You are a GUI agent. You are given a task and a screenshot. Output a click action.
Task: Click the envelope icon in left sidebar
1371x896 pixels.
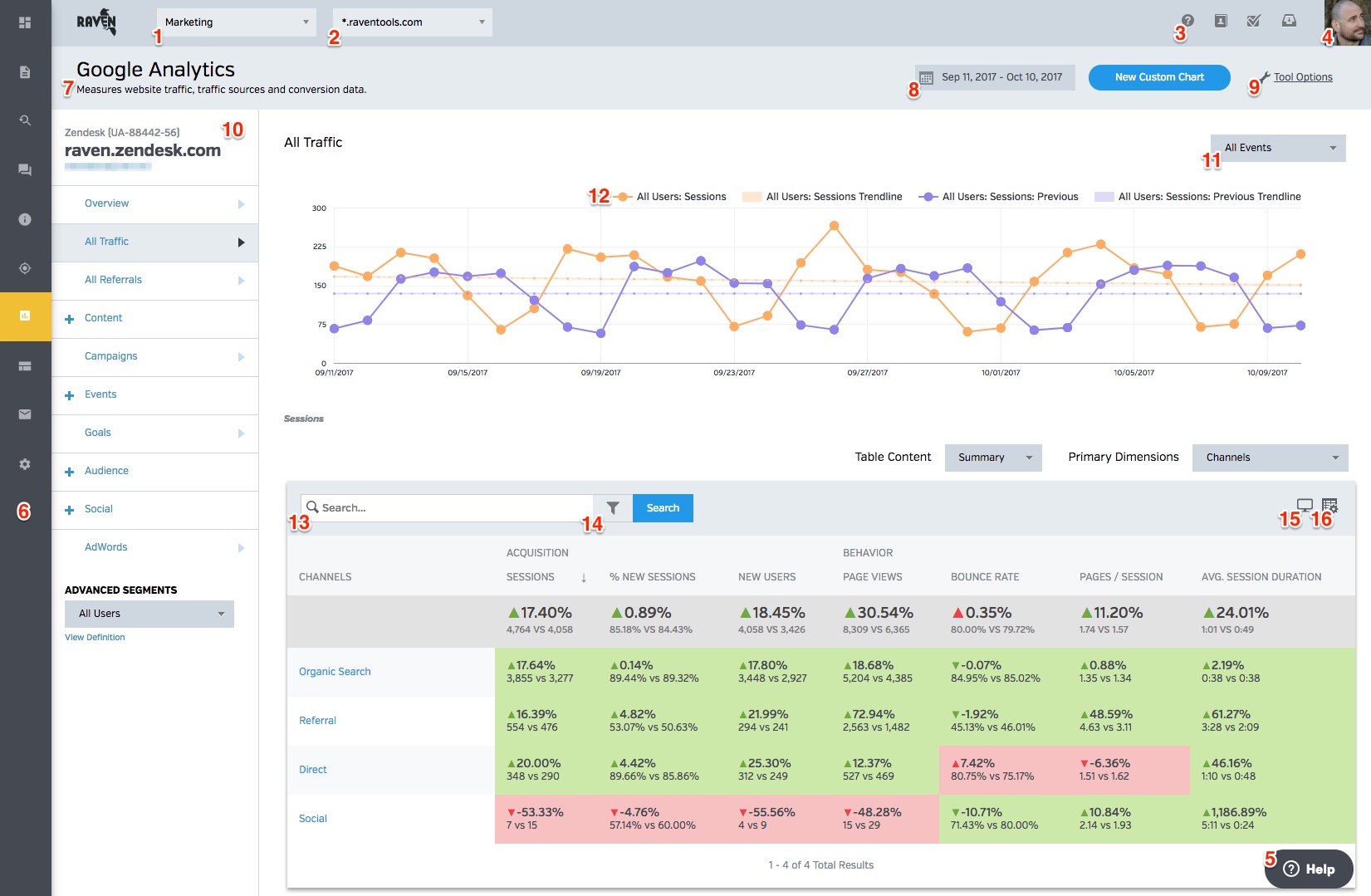coord(25,414)
